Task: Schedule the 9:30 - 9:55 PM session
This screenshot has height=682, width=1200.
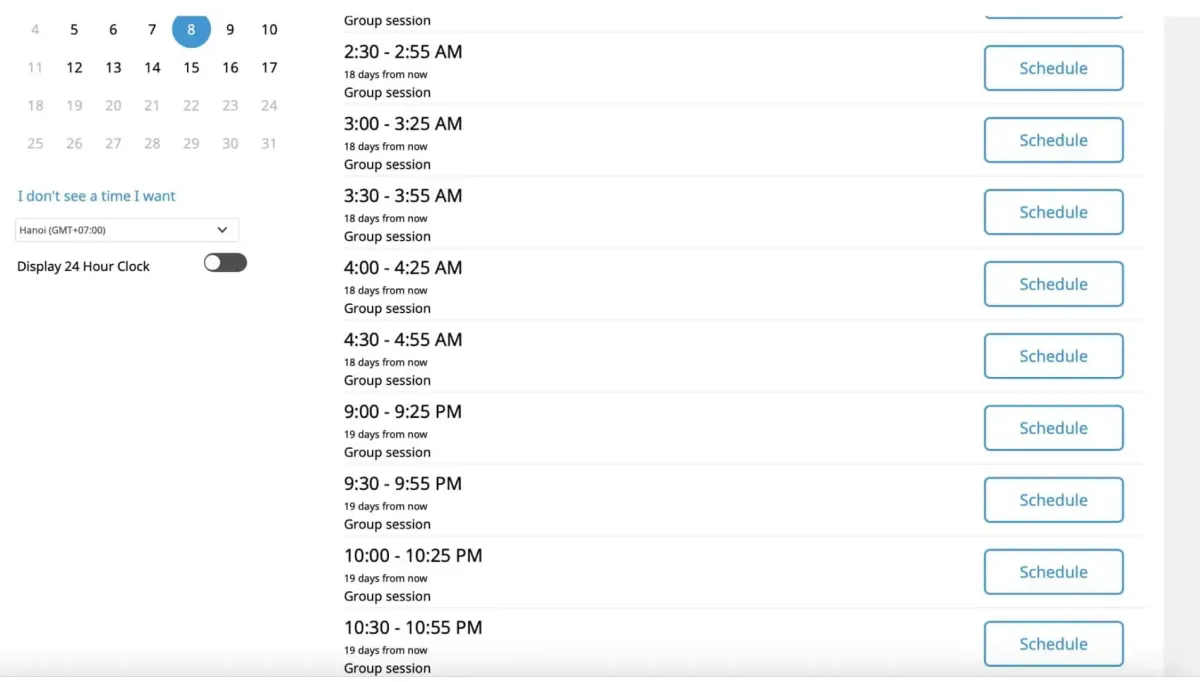Action: [1053, 500]
